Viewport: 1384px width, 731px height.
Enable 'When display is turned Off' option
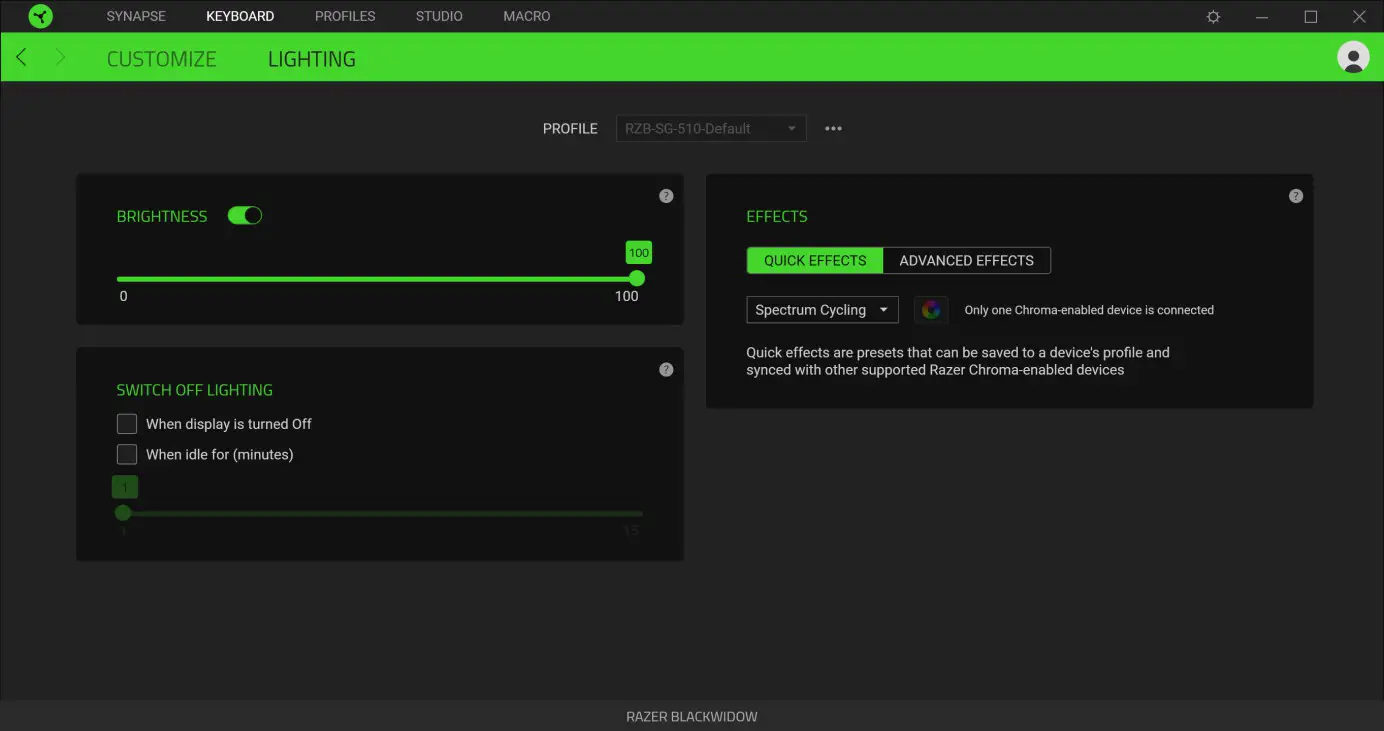click(127, 423)
